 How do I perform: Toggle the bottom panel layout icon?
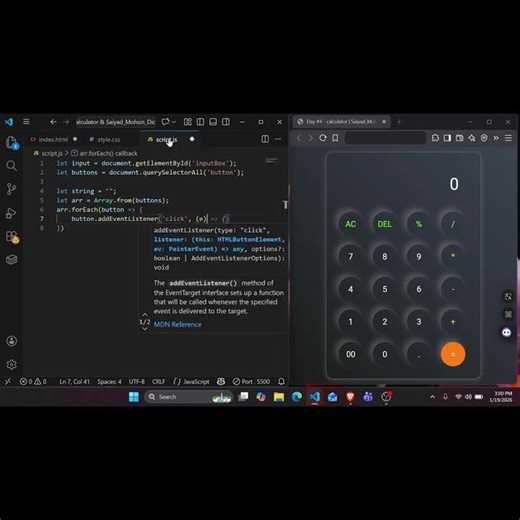click(213, 122)
